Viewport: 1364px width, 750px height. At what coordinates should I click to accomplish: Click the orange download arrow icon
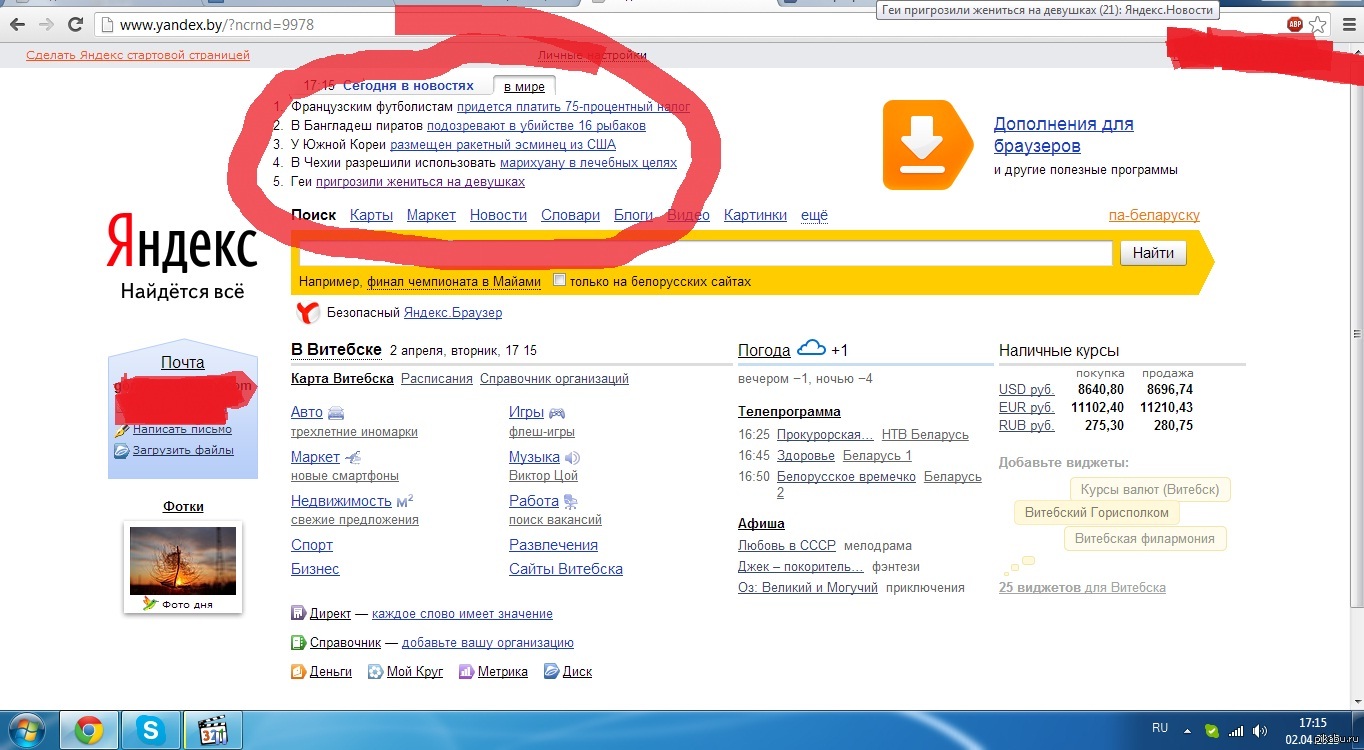coord(927,145)
